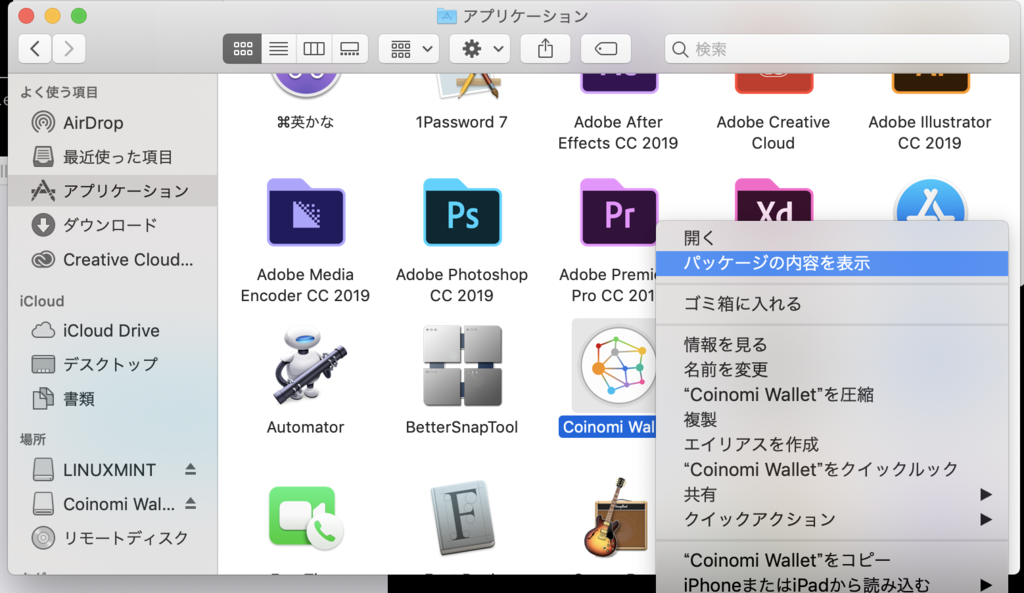
Task: Select the Adobe After Effects CC 2019 label
Action: coord(618,133)
